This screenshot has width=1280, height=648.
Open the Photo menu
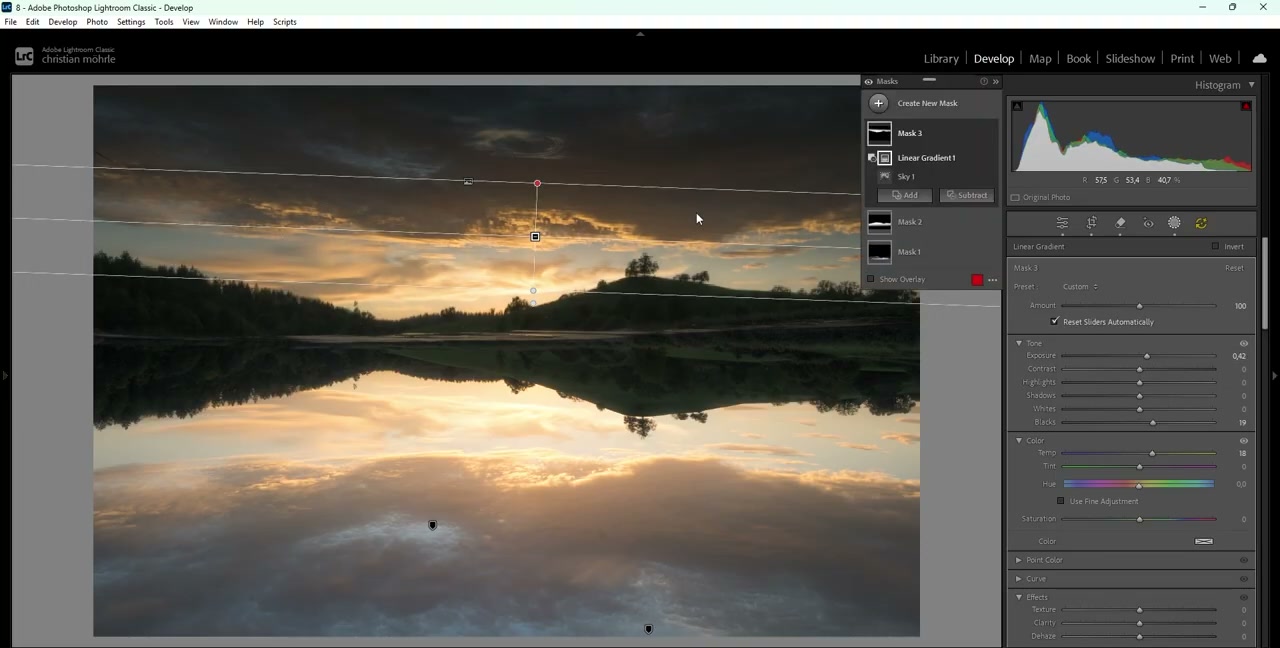(97, 22)
